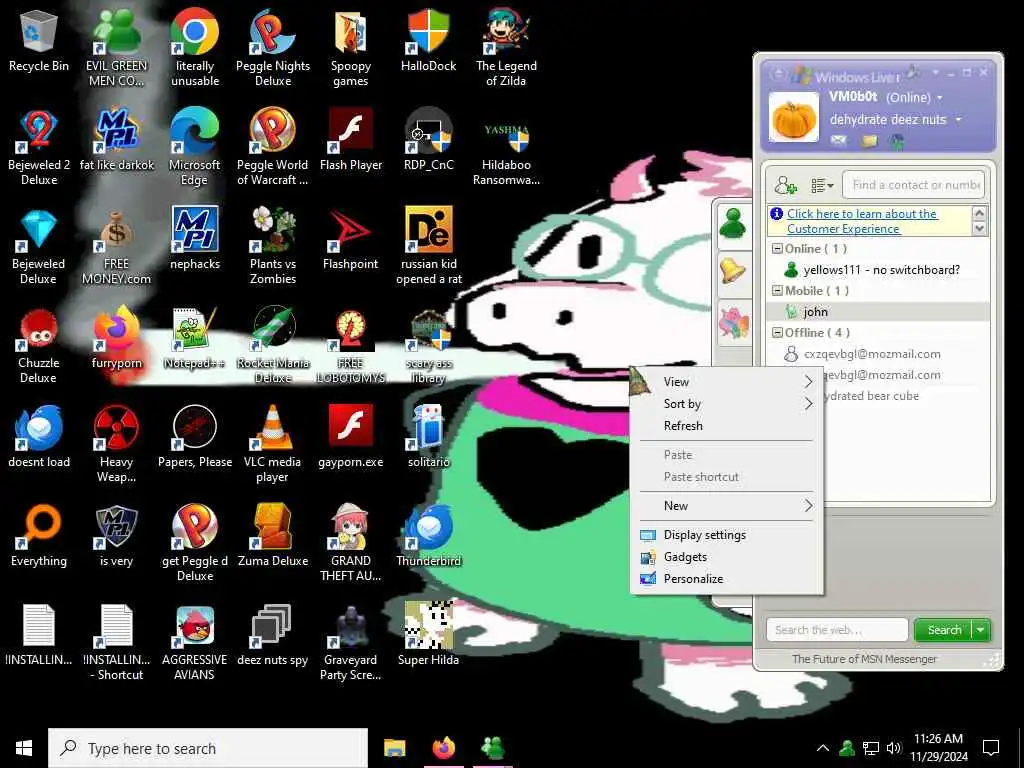The image size is (1024, 768).
Task: Open File Explorer from the taskbar
Action: click(394, 748)
